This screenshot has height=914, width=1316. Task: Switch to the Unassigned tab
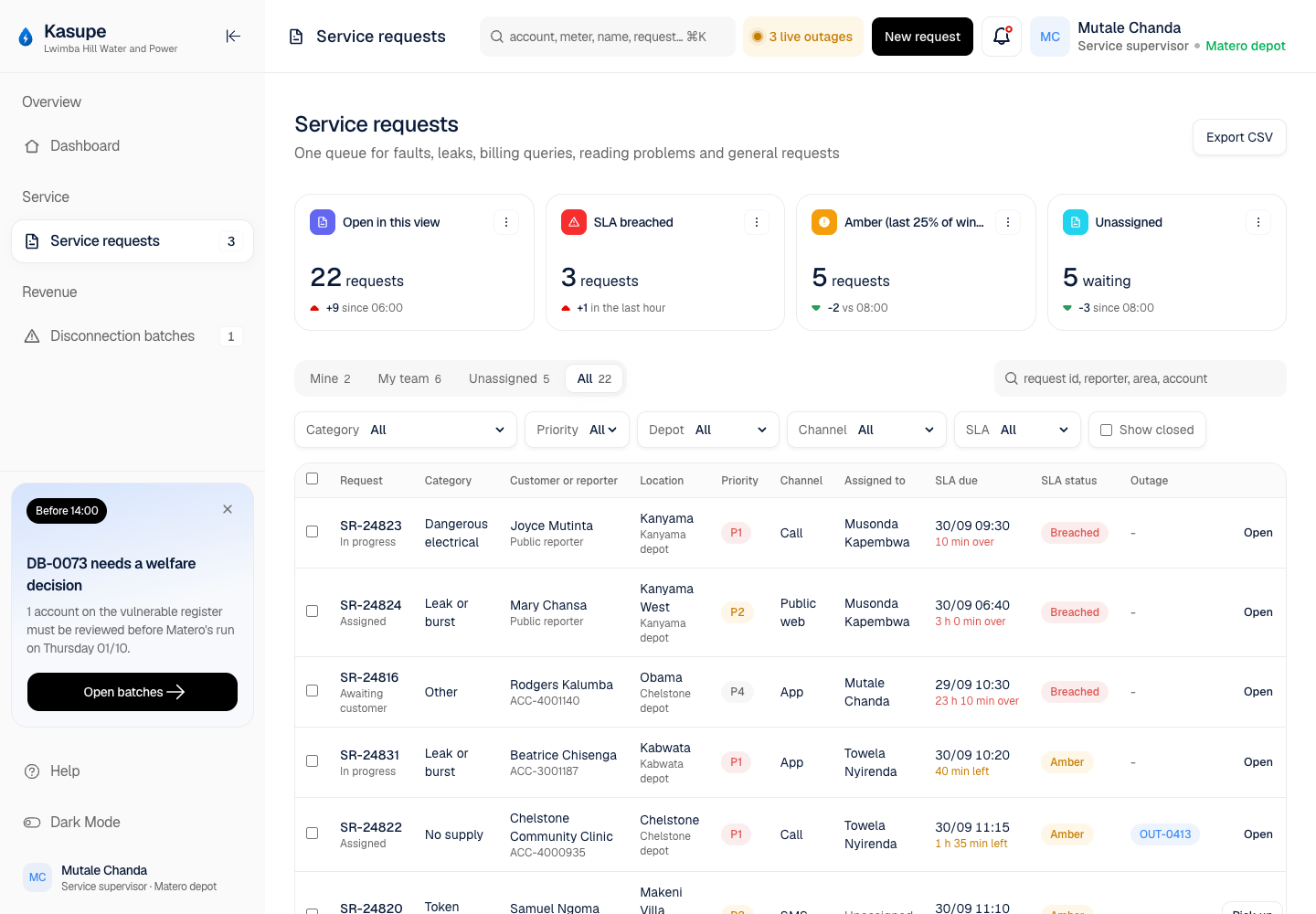[509, 378]
